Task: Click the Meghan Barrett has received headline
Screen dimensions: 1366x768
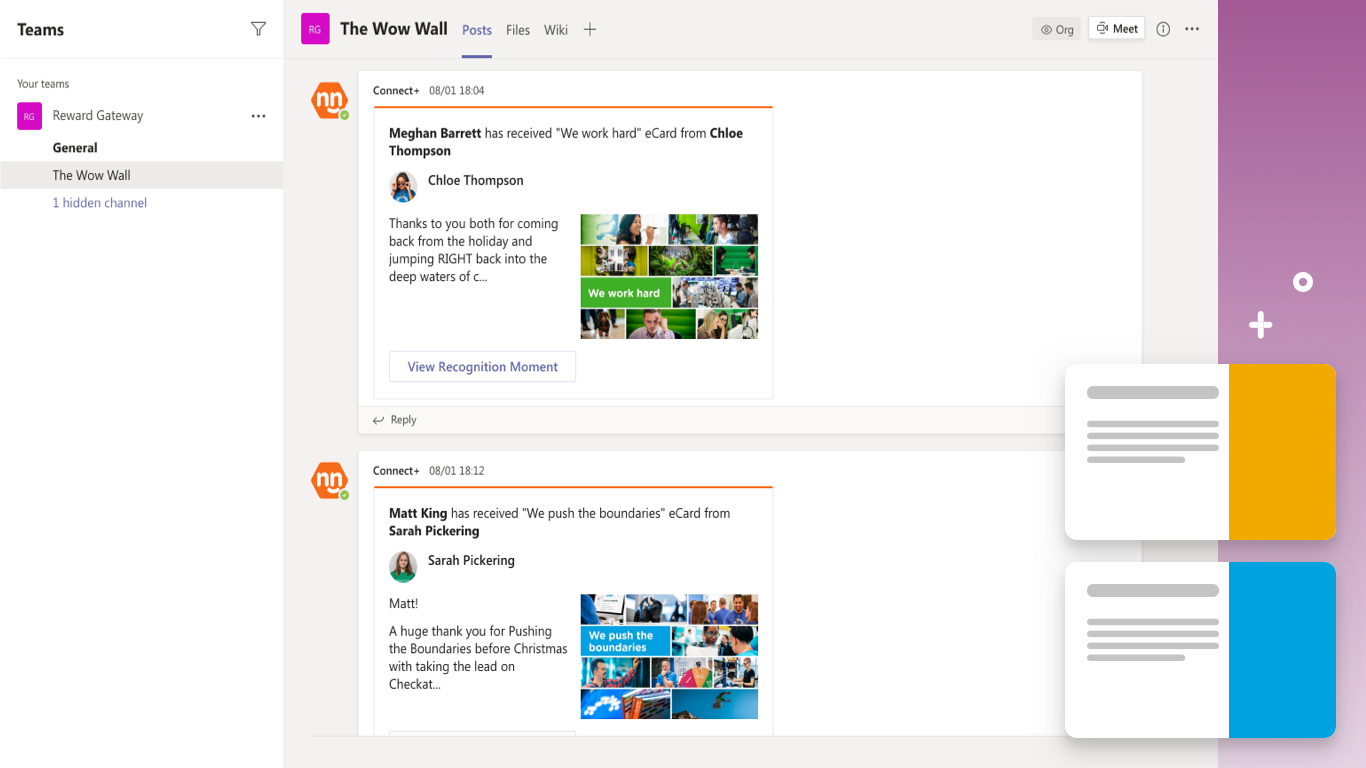Action: click(x=566, y=142)
